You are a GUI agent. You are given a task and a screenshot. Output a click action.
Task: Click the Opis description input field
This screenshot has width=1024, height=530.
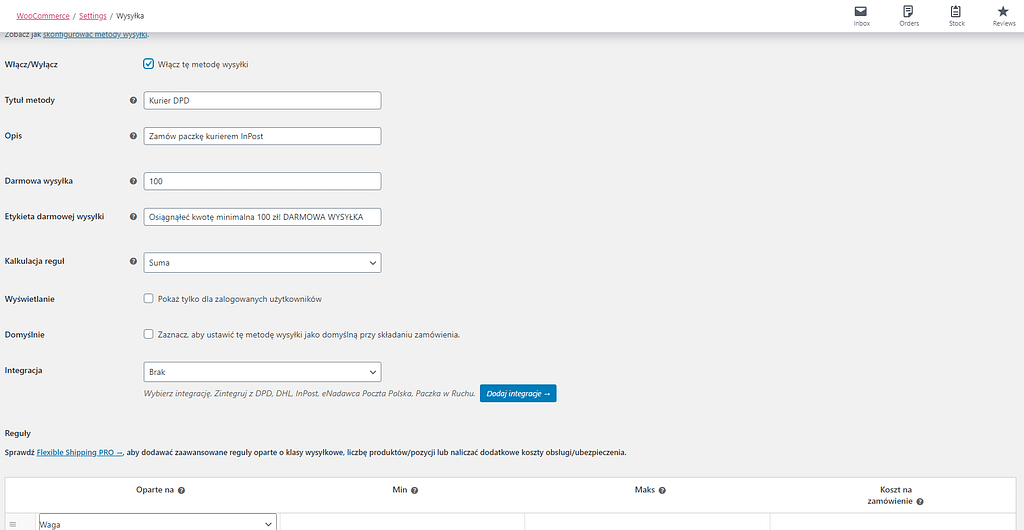pos(262,136)
